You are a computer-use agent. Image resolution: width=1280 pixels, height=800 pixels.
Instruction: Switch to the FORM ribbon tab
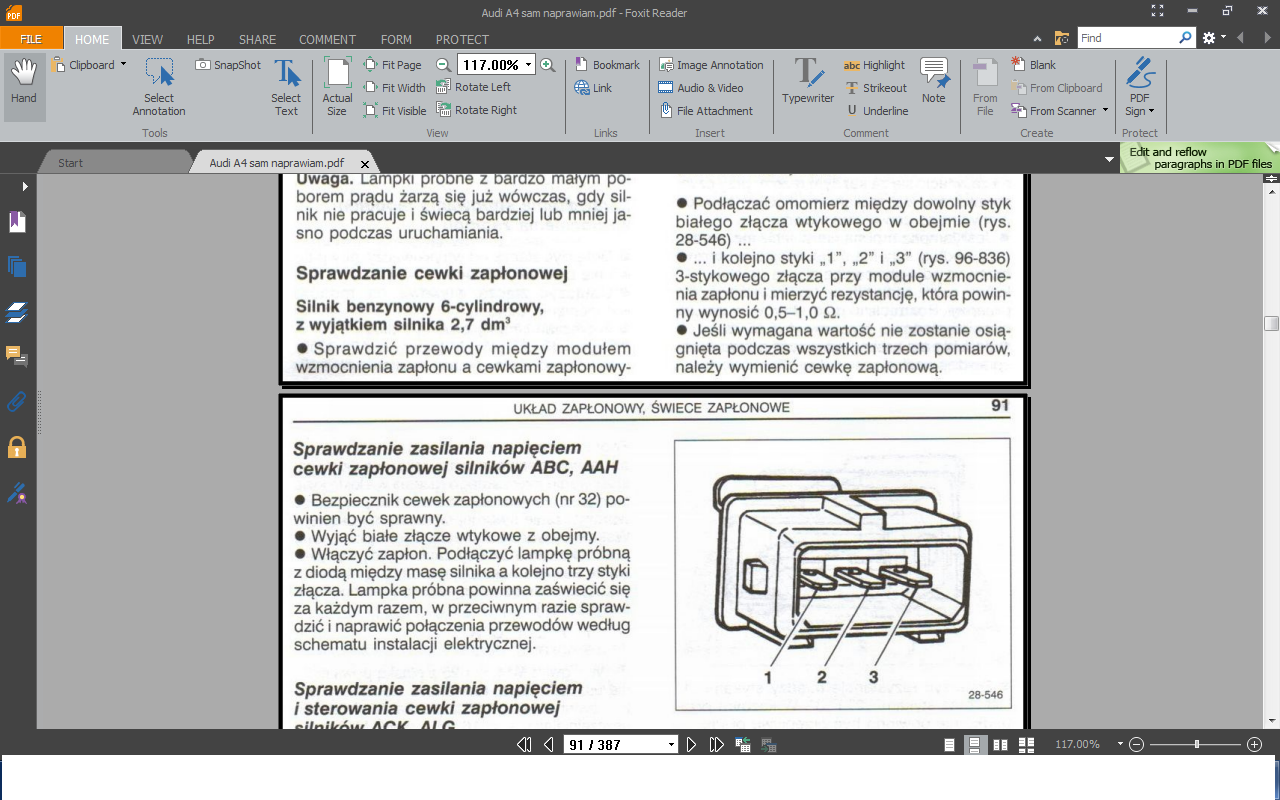[x=396, y=39]
